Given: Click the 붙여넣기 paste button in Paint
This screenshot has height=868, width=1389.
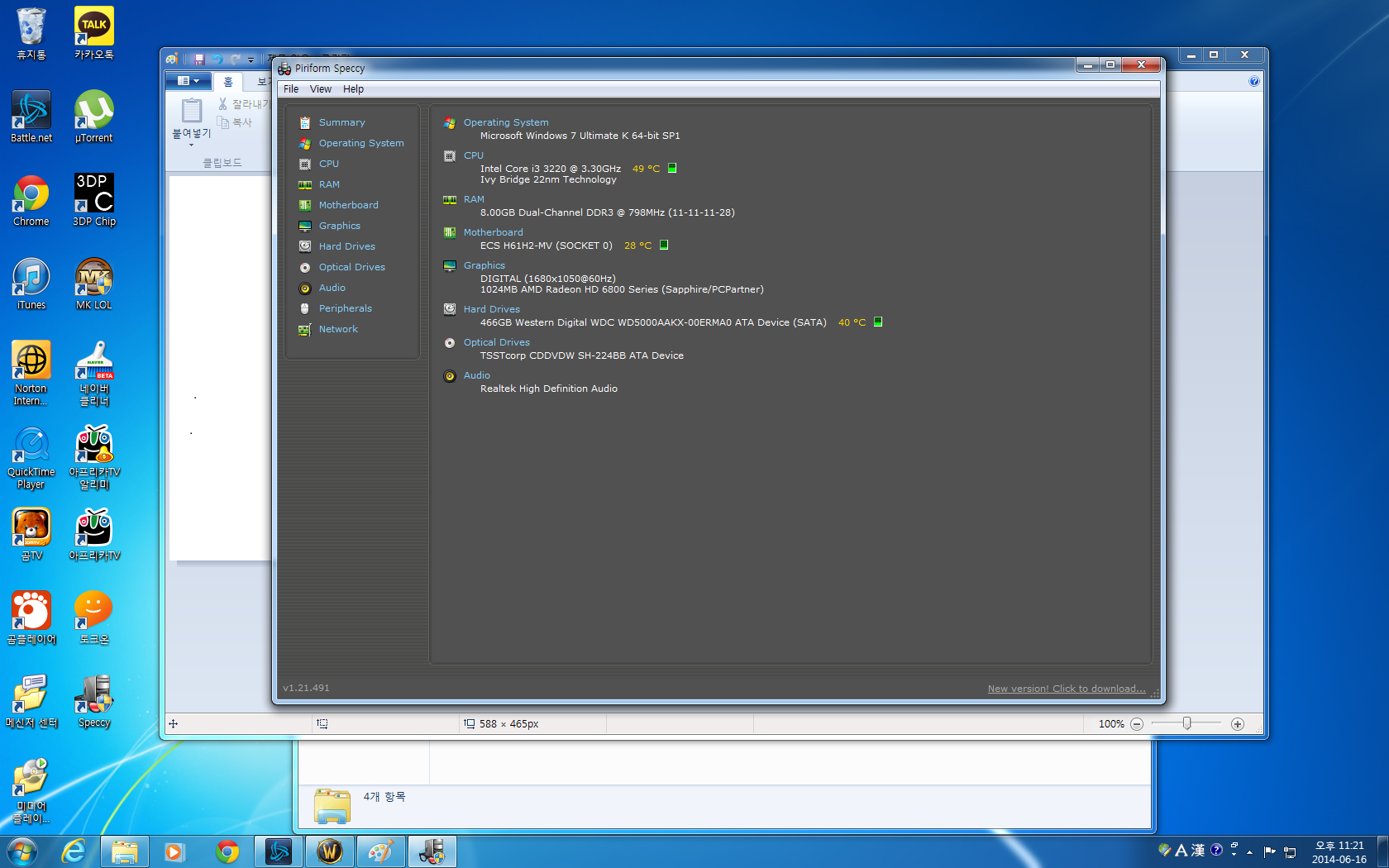Looking at the screenshot, I should (192, 122).
